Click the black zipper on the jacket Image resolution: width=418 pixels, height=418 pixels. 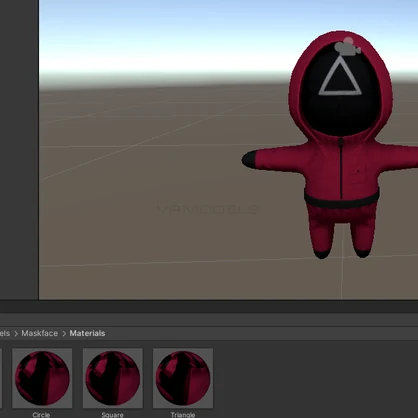point(341,168)
